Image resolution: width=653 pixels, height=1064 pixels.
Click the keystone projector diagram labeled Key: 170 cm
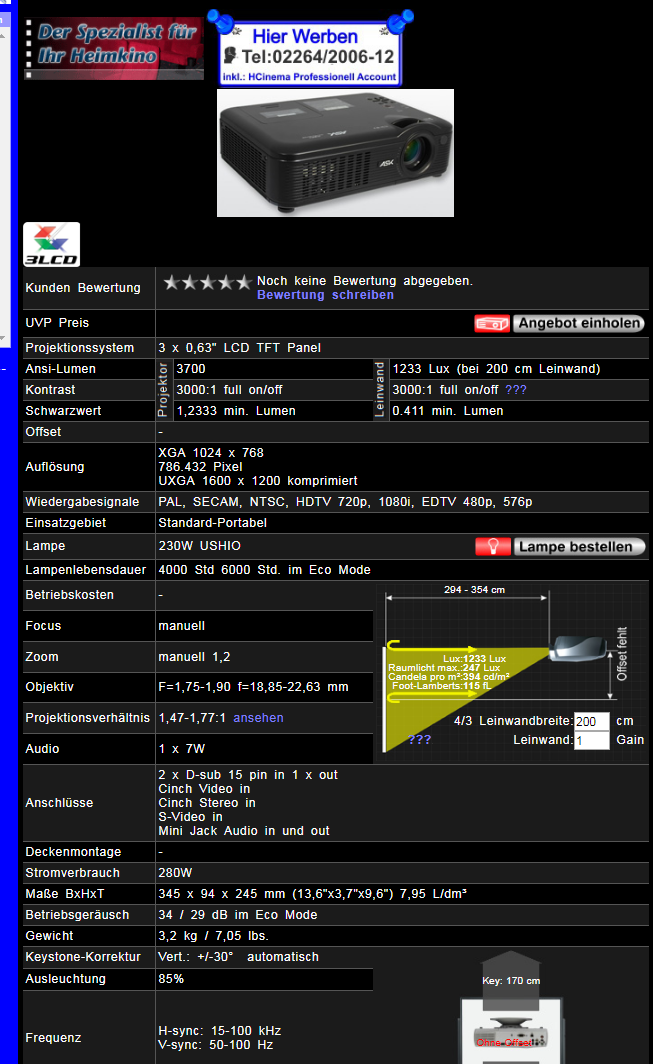[x=512, y=1008]
